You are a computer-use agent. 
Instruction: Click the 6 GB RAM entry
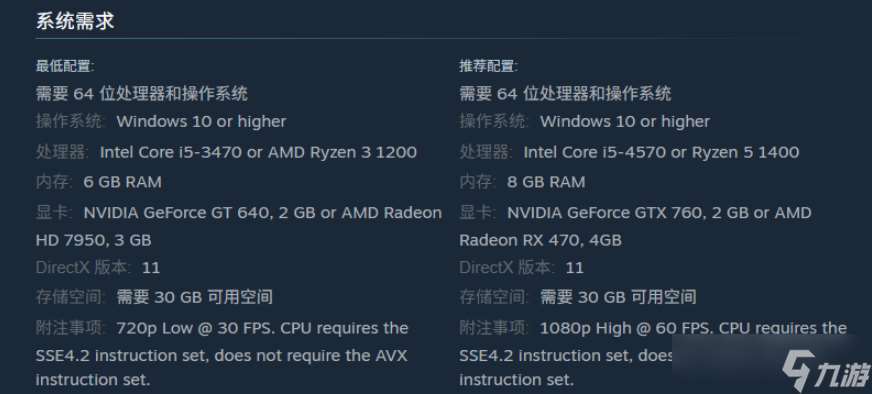point(122,182)
